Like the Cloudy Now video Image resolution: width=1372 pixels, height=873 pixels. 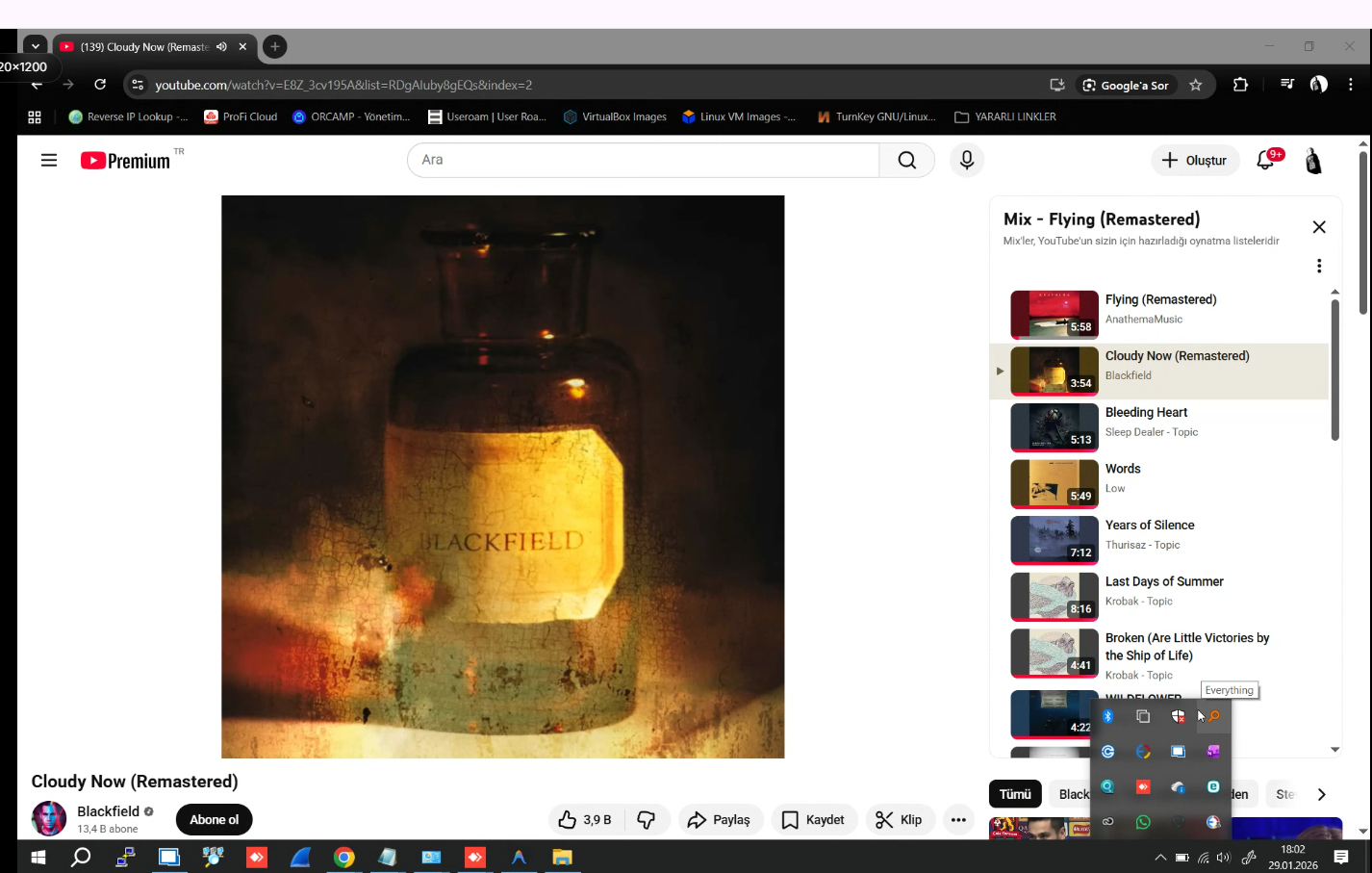(585, 820)
